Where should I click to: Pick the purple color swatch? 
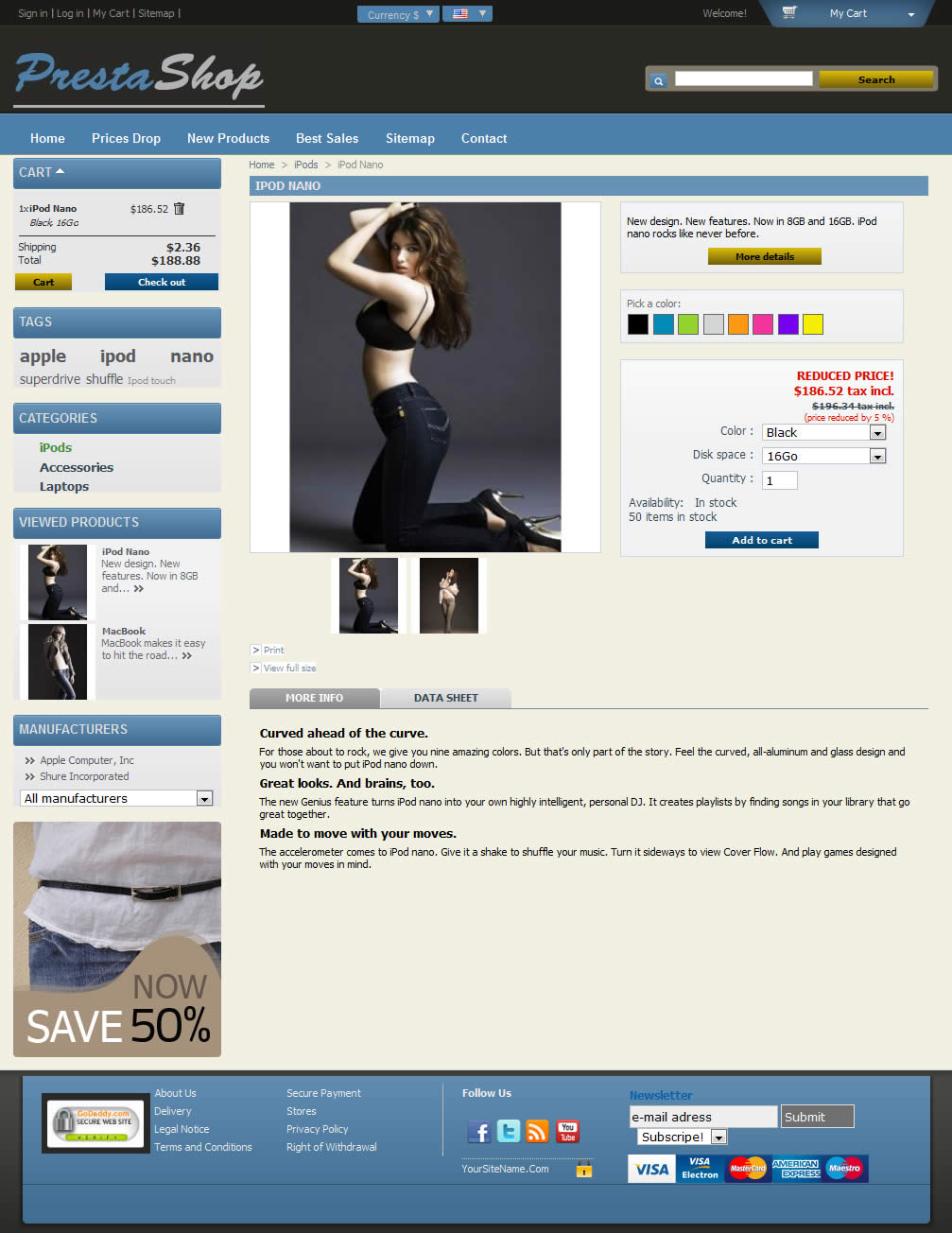pyautogui.click(x=788, y=324)
